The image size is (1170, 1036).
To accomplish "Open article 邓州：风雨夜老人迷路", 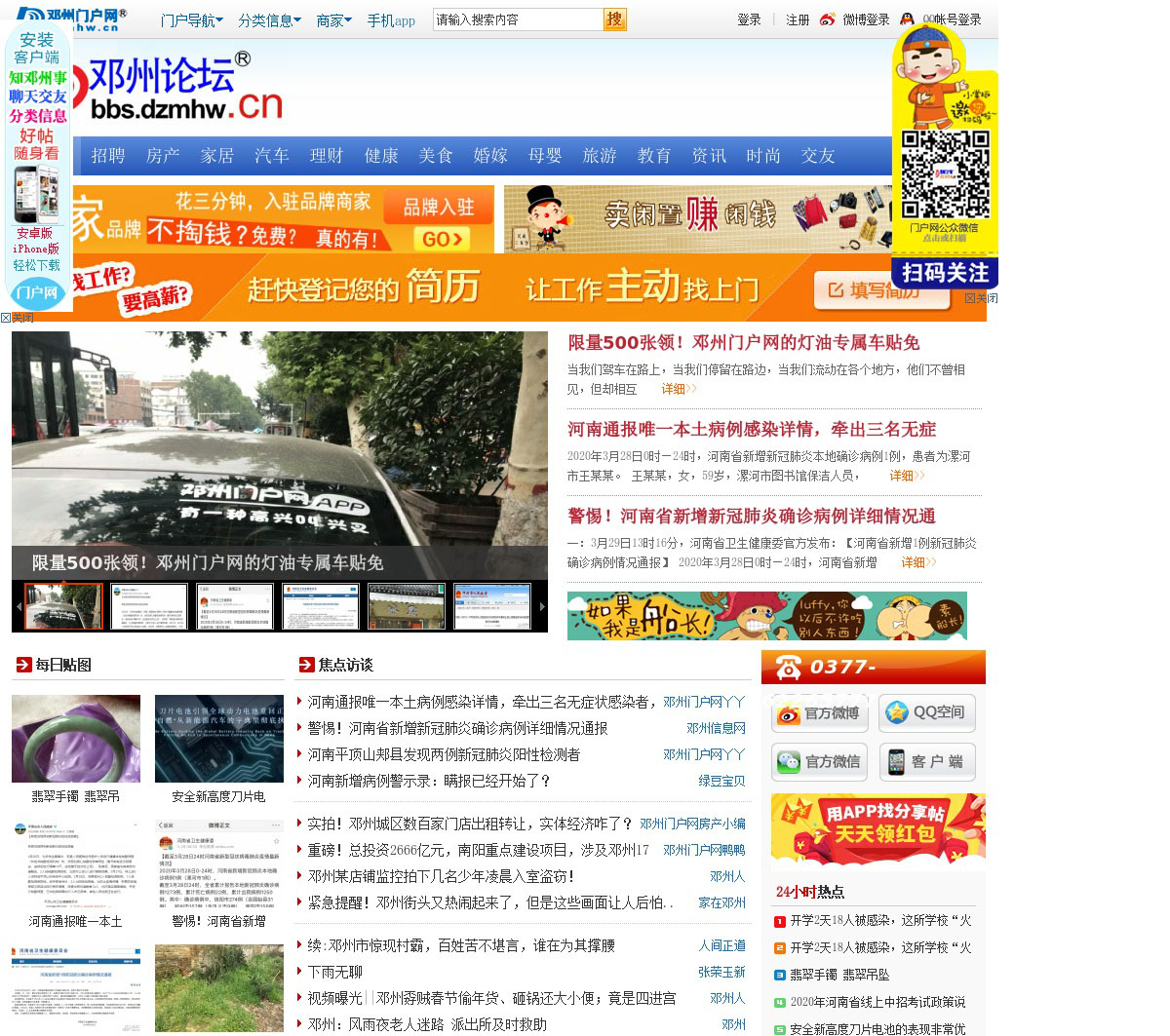I will click(427, 1024).
